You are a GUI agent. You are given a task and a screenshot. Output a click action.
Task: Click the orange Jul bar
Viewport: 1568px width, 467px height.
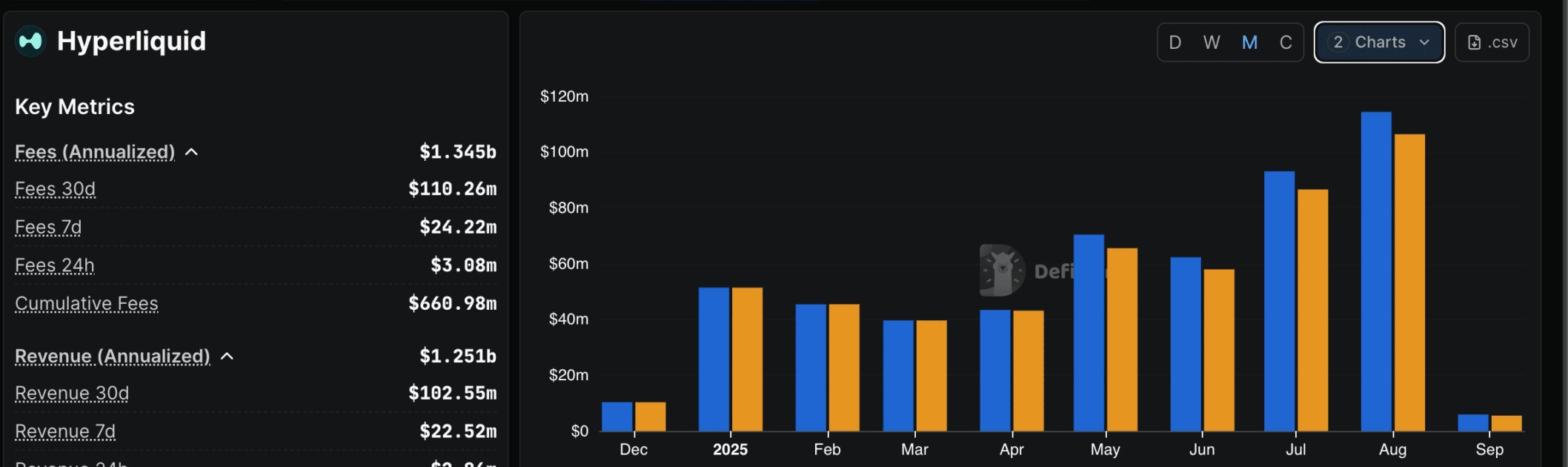coord(1313,310)
